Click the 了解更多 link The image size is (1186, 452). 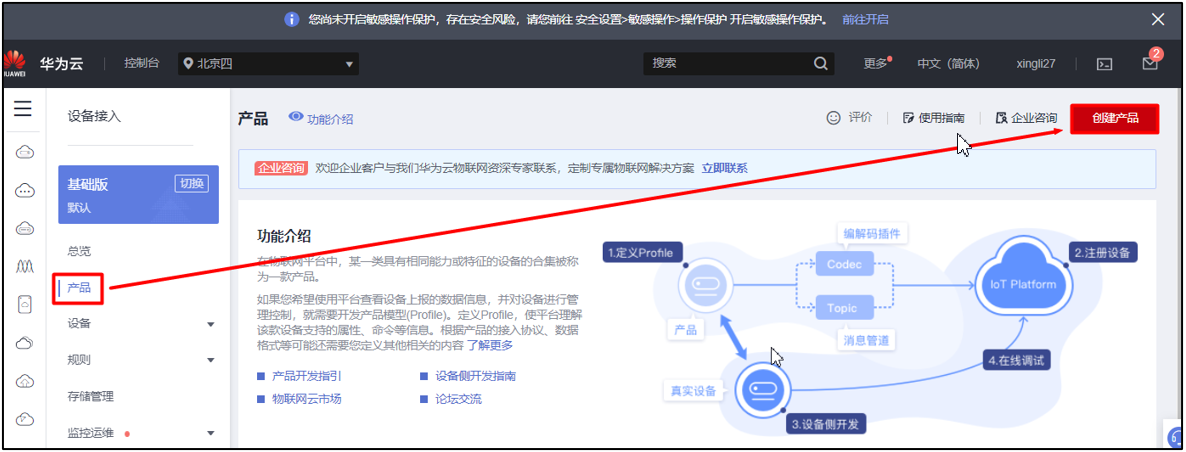coord(489,345)
